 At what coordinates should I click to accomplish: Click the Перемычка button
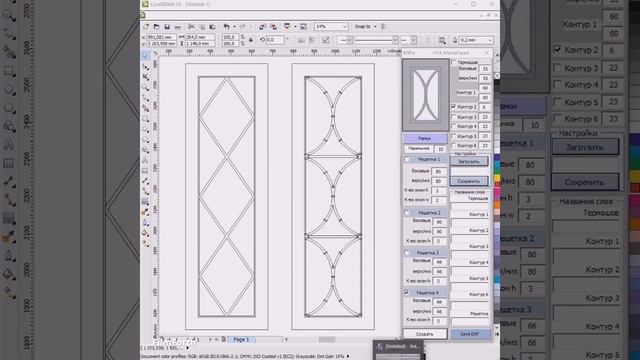(x=419, y=149)
